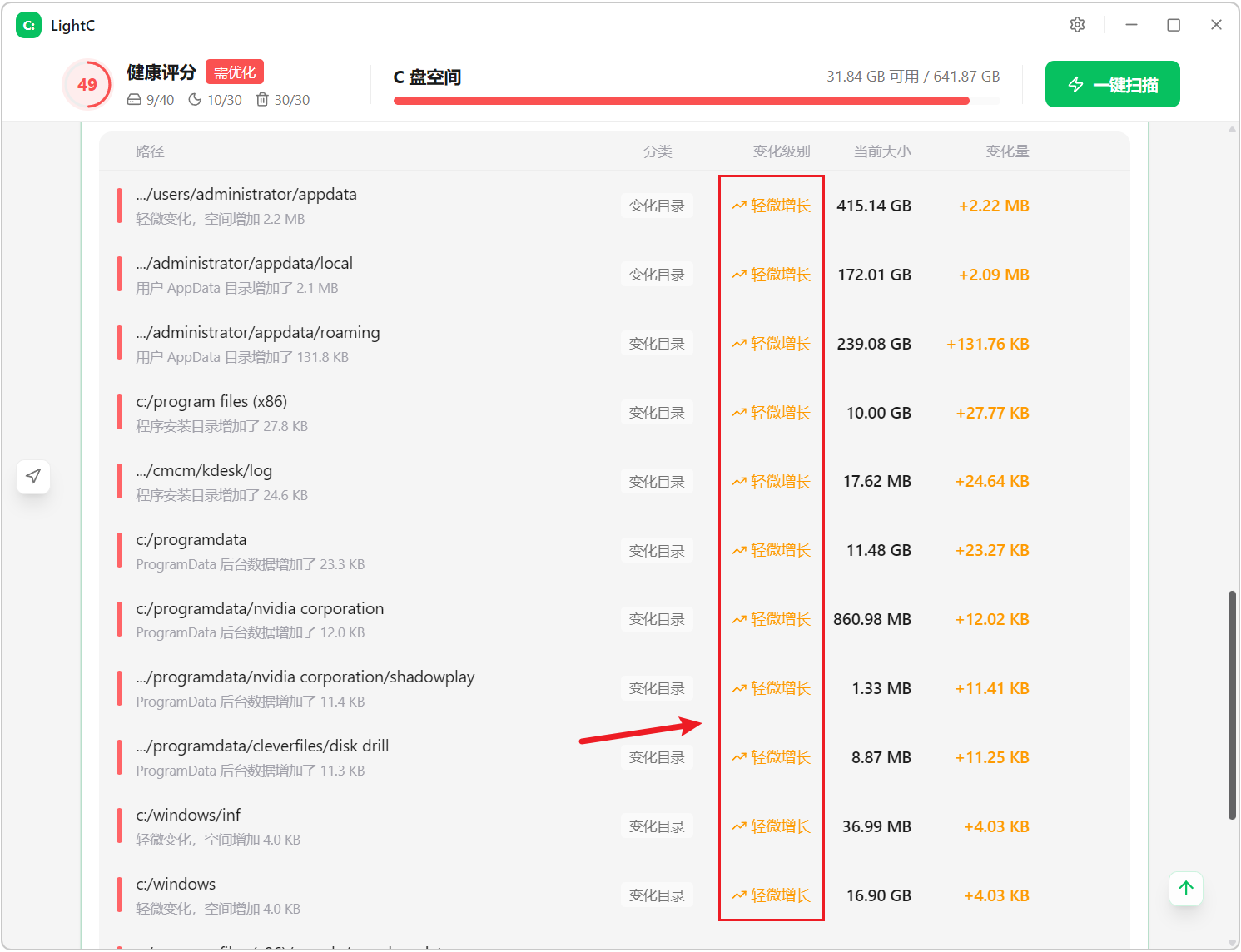Click the 415.14 GB size value
Screen dimensions: 1241x952
coord(874,206)
